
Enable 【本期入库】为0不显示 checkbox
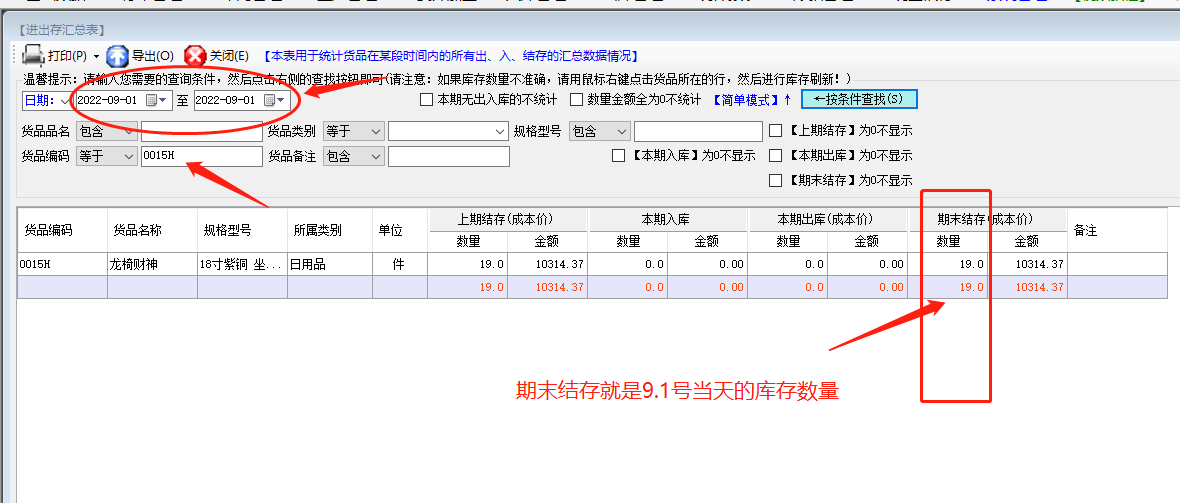coord(619,156)
